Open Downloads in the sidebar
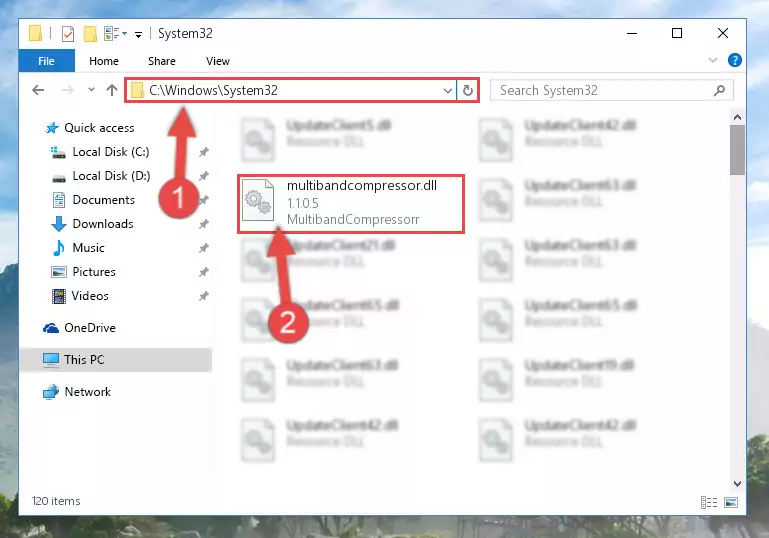 pyautogui.click(x=103, y=224)
